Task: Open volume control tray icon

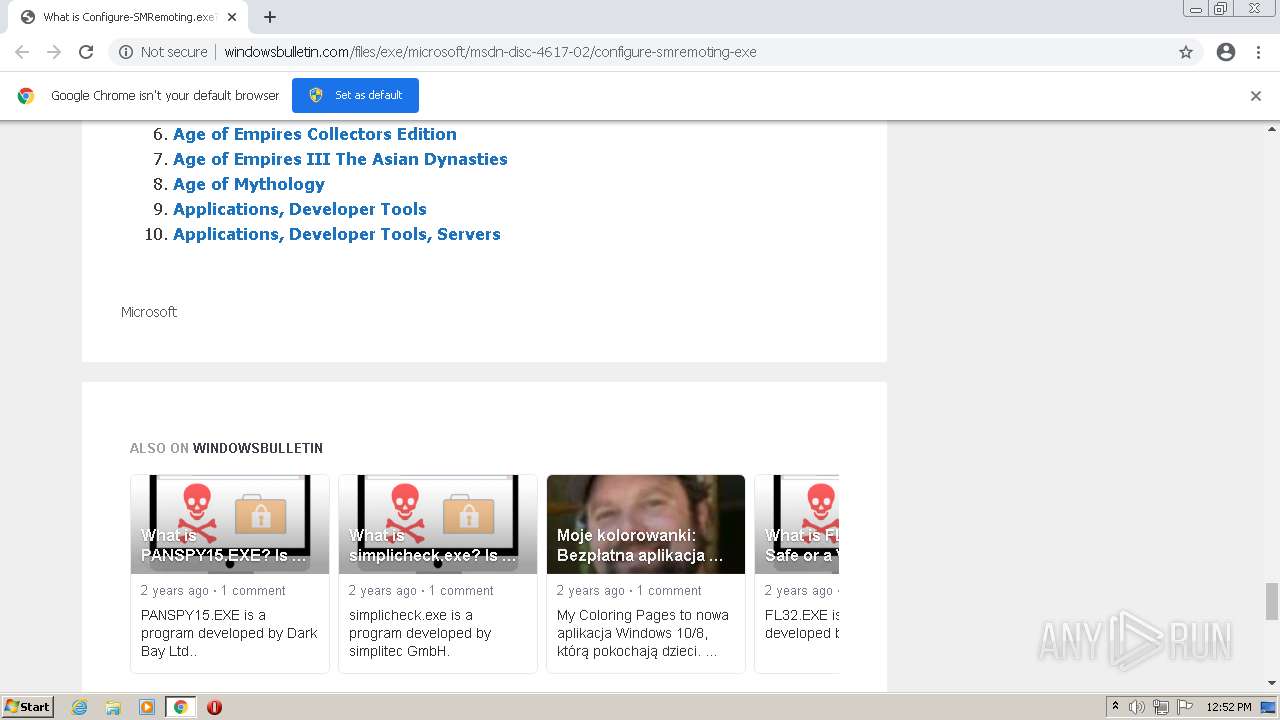Action: click(x=1137, y=707)
